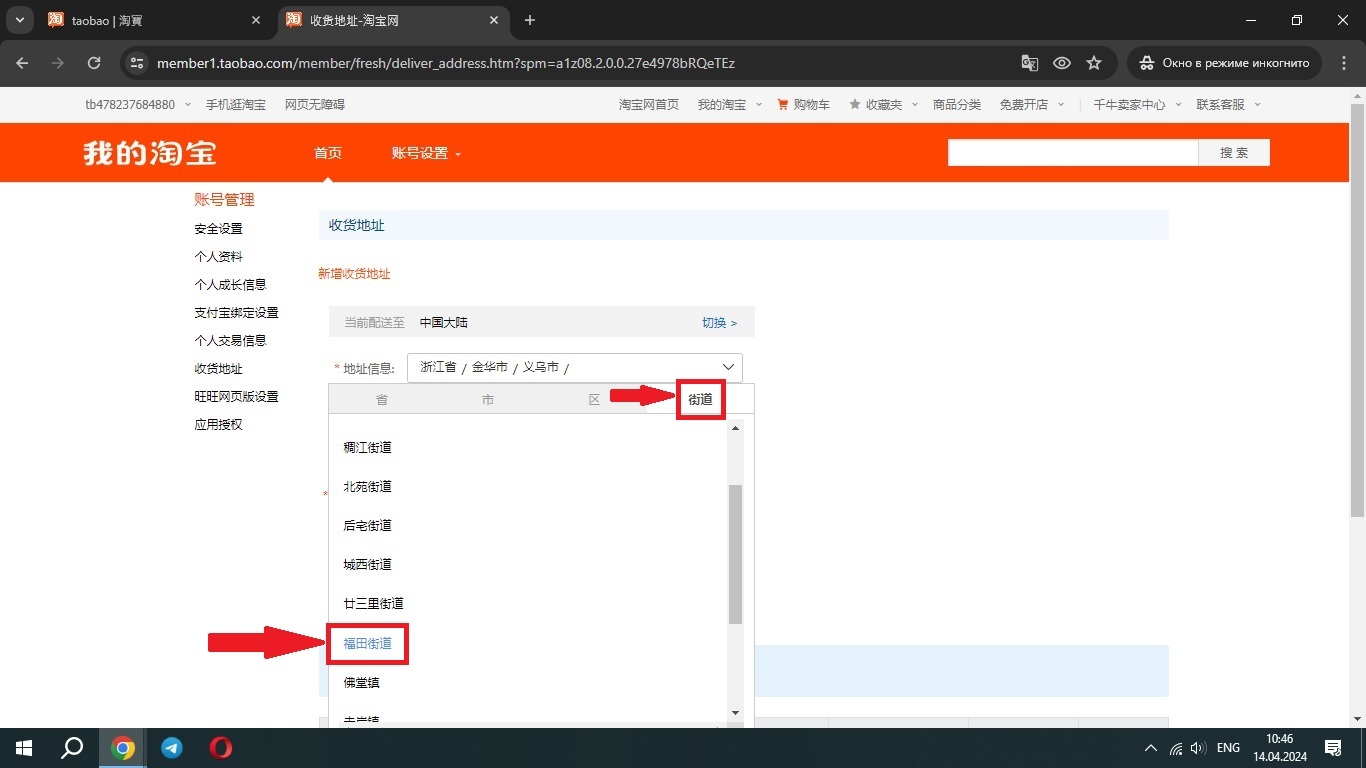Click the eye tracking protection icon

[x=1062, y=63]
